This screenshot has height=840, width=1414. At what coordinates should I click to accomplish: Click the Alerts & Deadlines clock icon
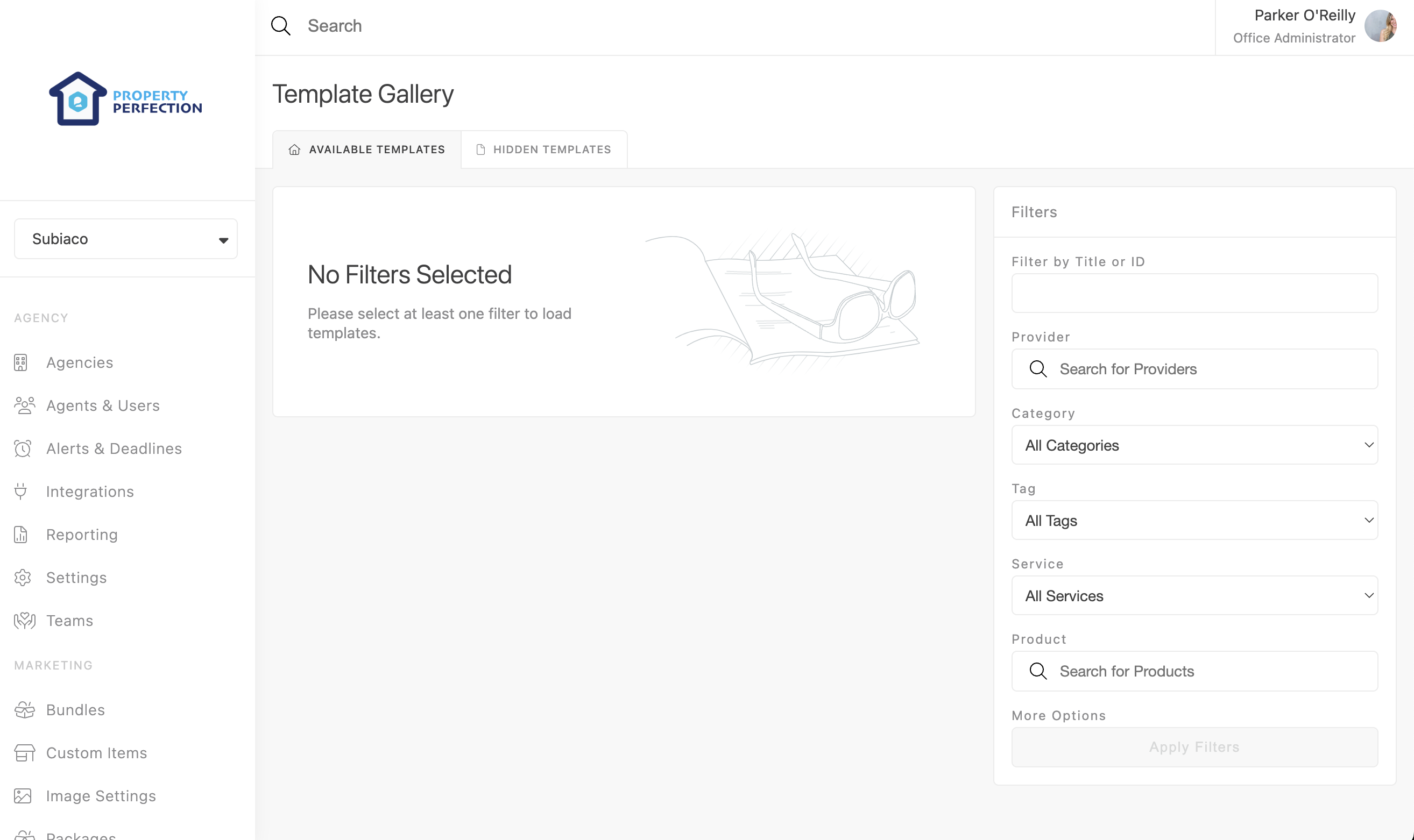click(23, 449)
